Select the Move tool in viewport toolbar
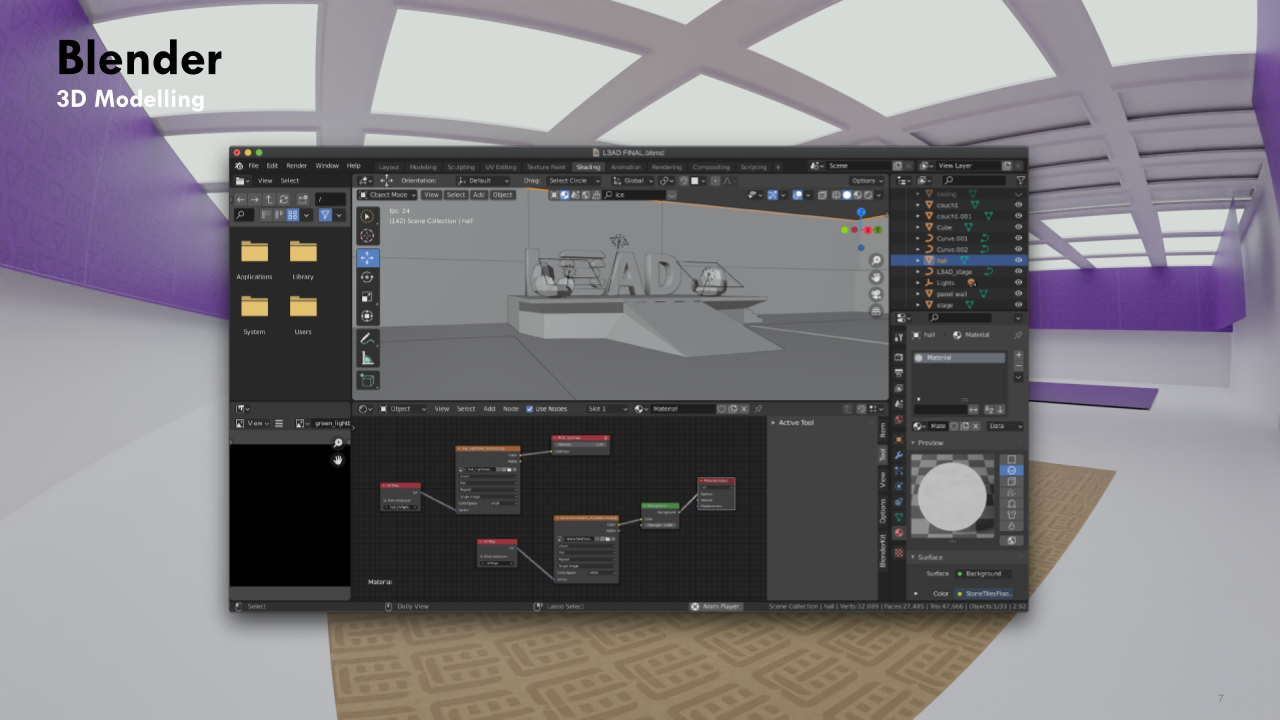 (x=367, y=257)
